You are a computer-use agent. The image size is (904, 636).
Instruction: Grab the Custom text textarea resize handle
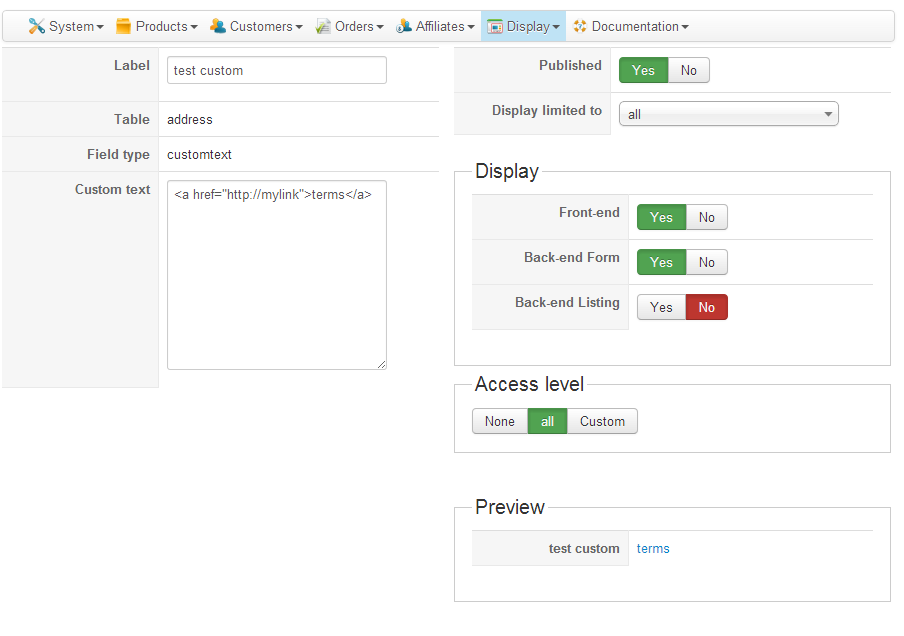(382, 364)
